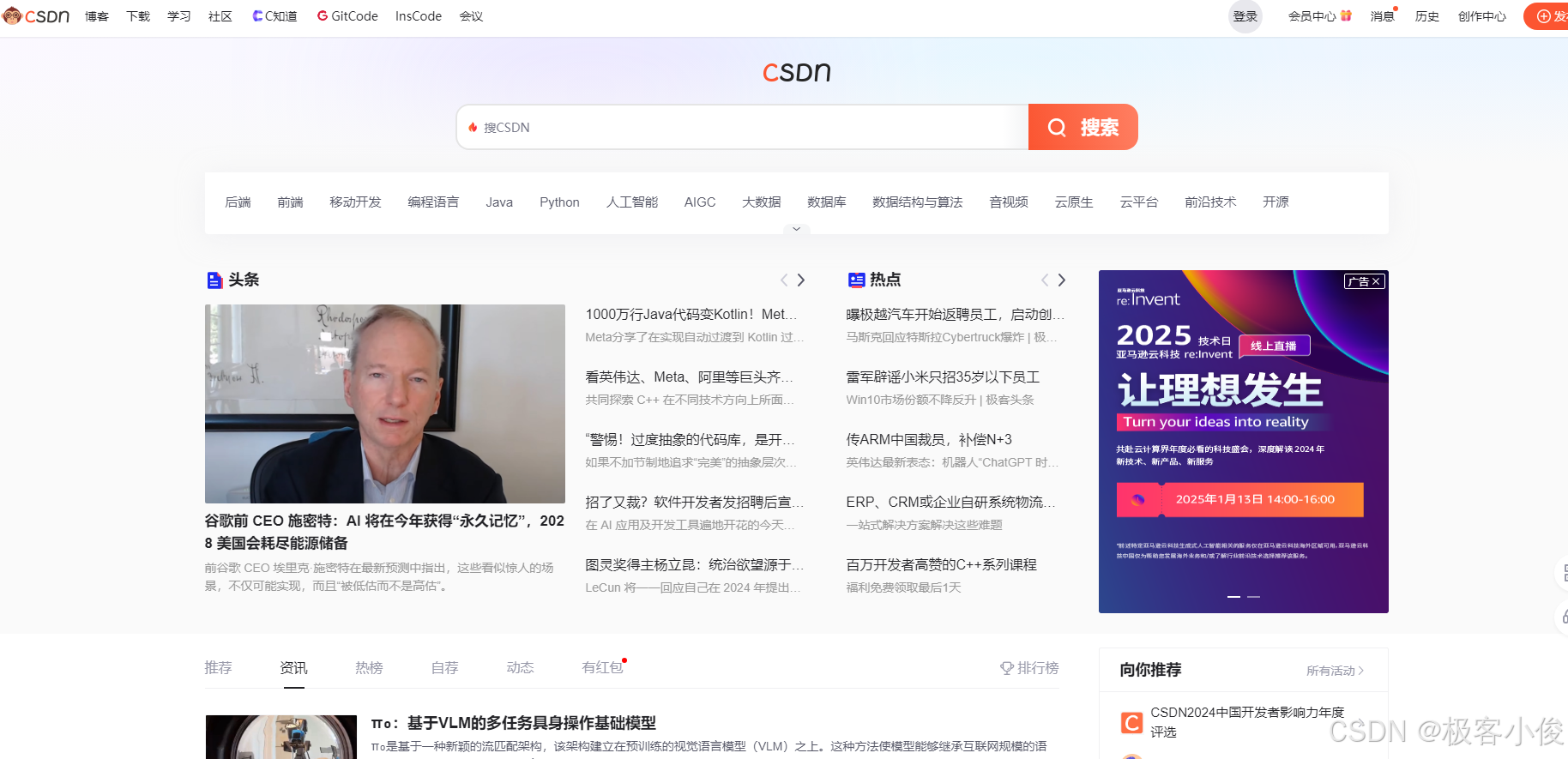Select the AIGC category

click(x=700, y=202)
